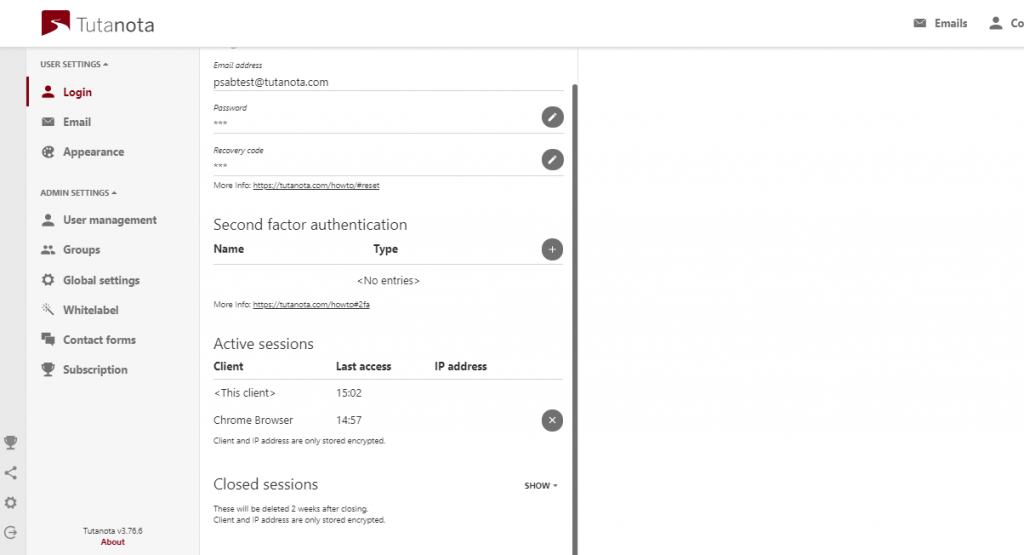Viewport: 1024px width, 555px height.
Task: Open the About link
Action: click(112, 542)
